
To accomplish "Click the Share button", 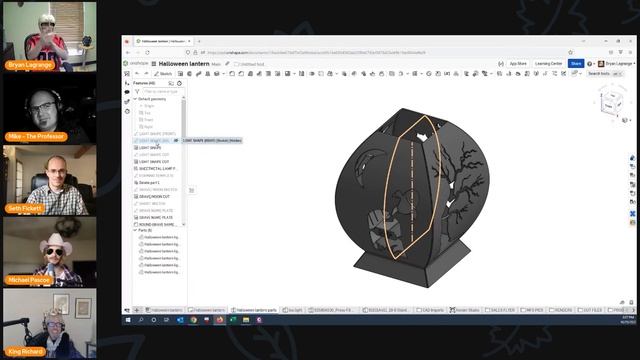I will (576, 64).
